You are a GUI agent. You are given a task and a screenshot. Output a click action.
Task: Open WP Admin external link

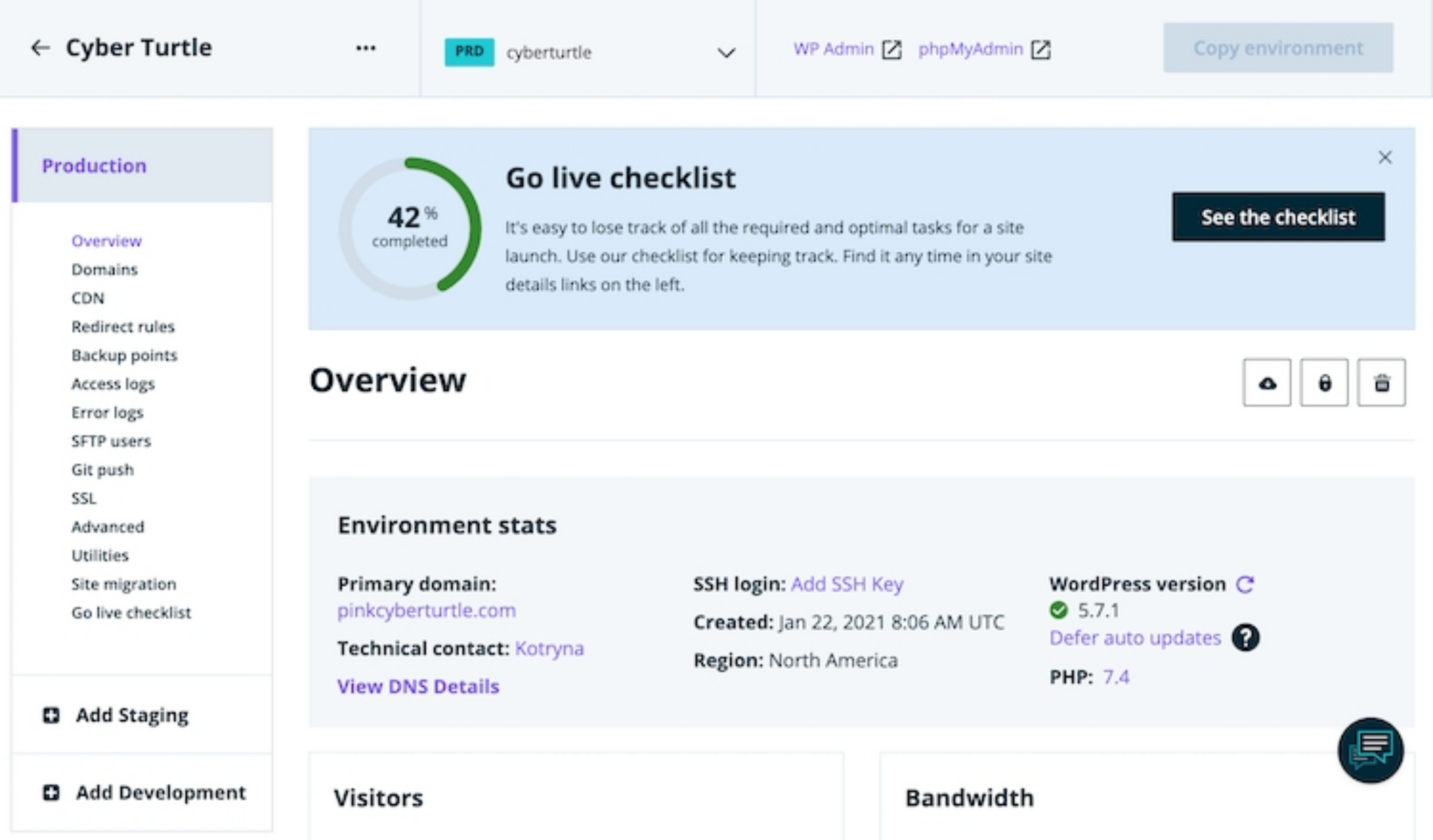point(847,49)
